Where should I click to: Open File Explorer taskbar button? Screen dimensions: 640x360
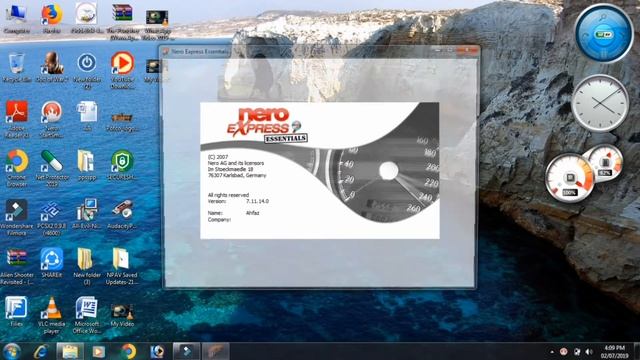[70, 351]
